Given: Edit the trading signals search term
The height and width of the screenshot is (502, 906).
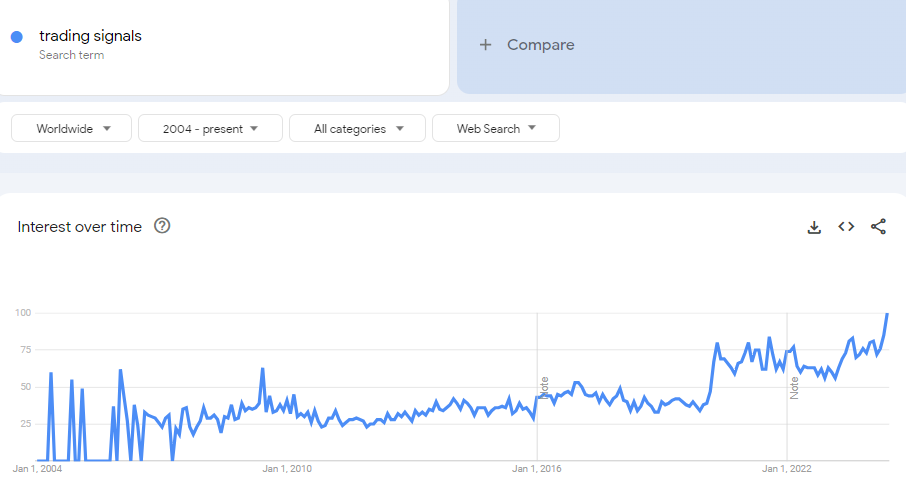Looking at the screenshot, I should pyautogui.click(x=90, y=36).
